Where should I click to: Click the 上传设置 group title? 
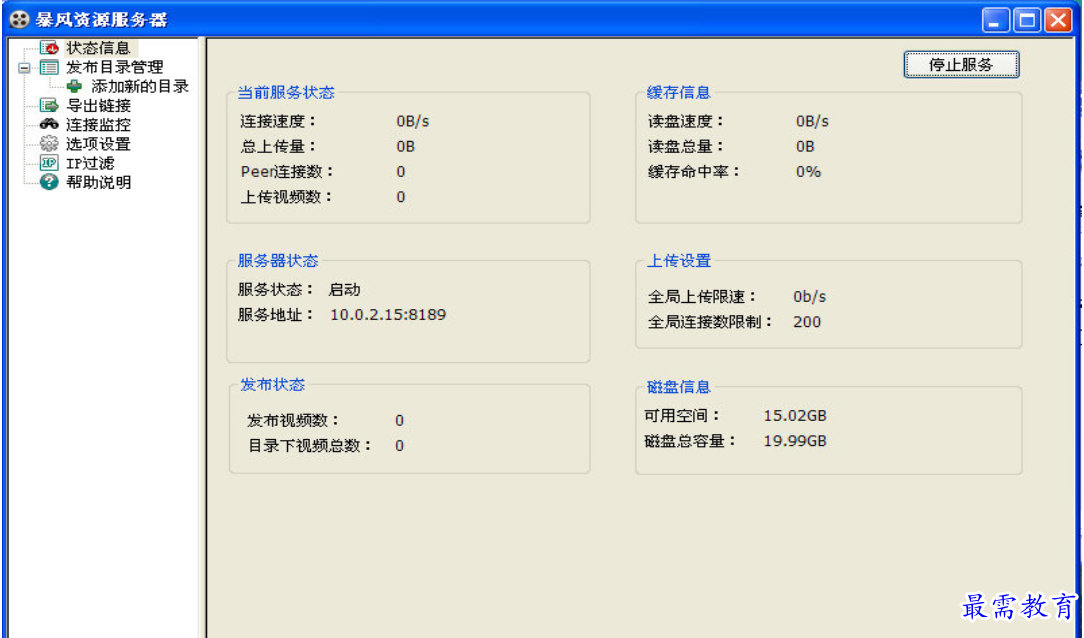[x=679, y=261]
